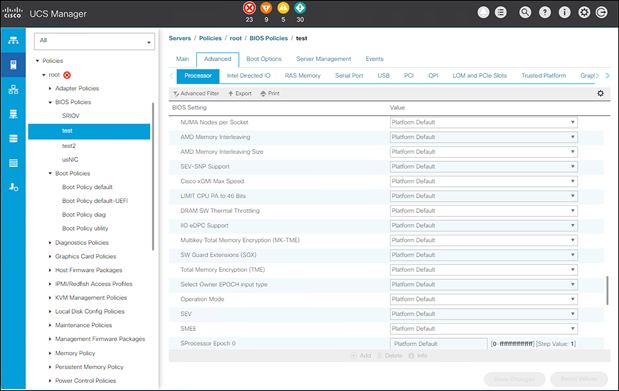The image size is (619, 391).
Task: Click the search magnifier icon in header
Action: pyautogui.click(x=525, y=13)
